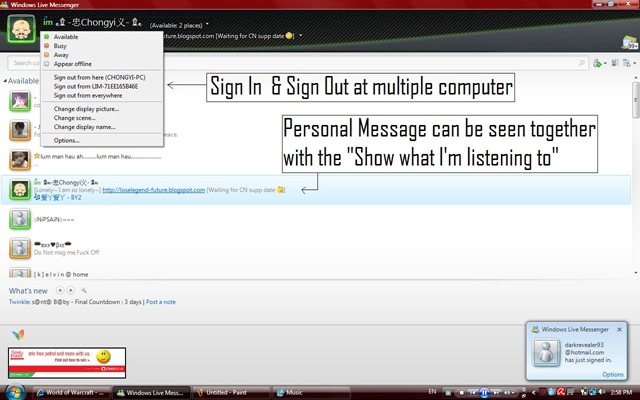This screenshot has width=640, height=400.
Task: Click the Avira antivirus tray icon
Action: coord(561,392)
